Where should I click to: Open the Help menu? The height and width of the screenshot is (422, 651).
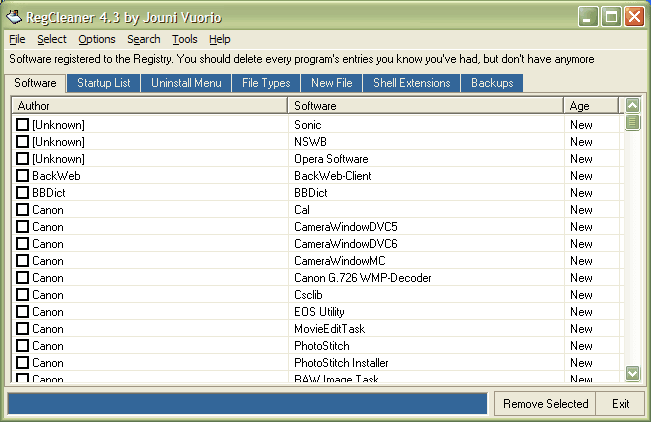[220, 39]
